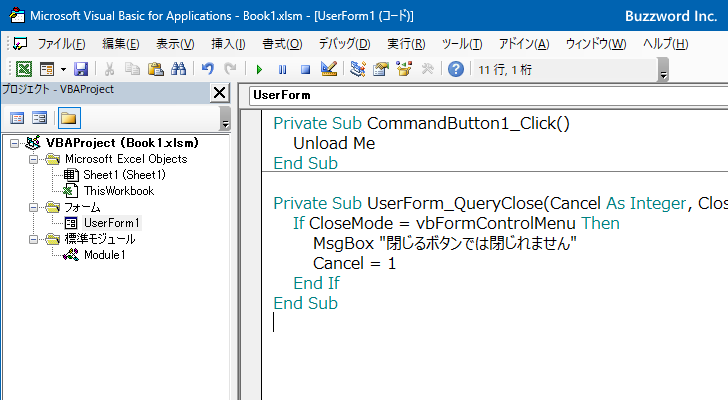
Task: Open the Toolbox hammer-and-wrench icon
Action: (427, 69)
